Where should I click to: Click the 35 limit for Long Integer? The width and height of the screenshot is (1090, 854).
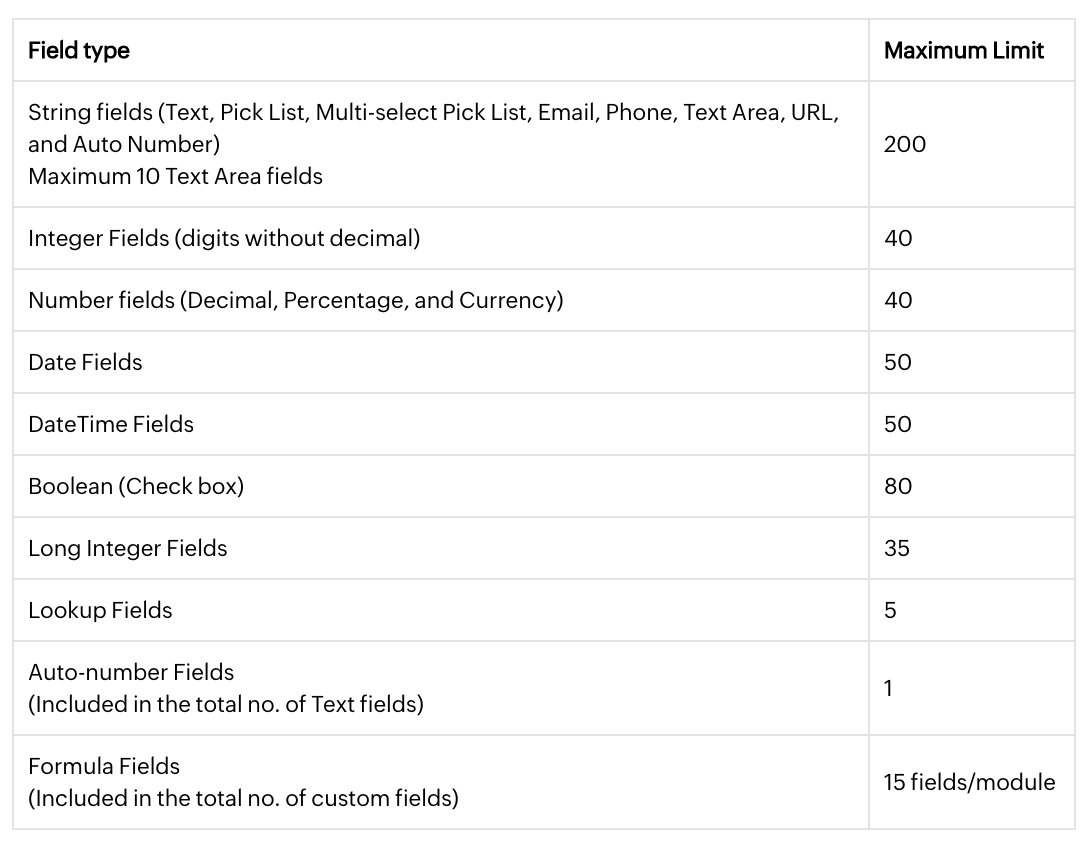[896, 548]
